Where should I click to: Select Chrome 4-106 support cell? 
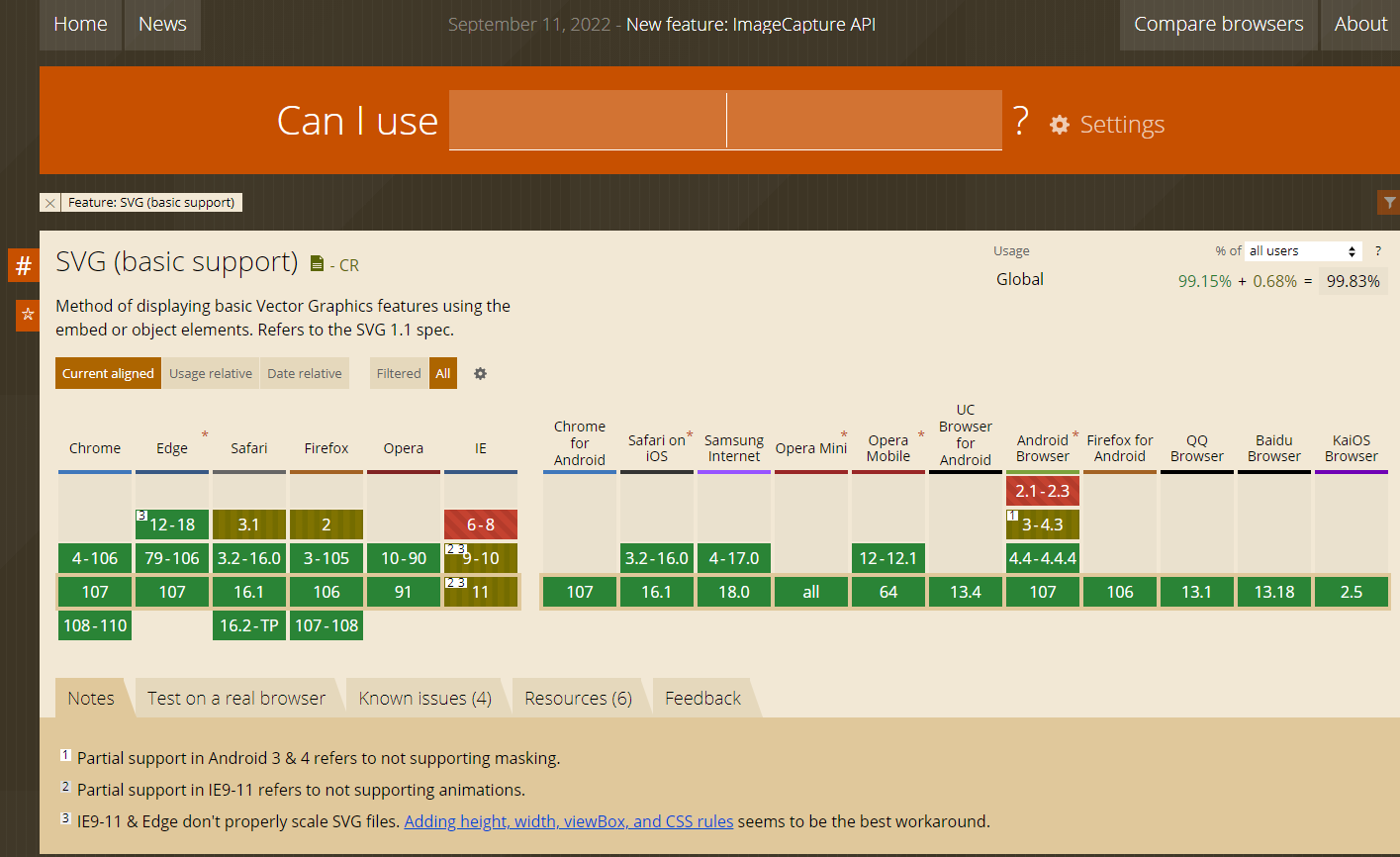[x=95, y=558]
